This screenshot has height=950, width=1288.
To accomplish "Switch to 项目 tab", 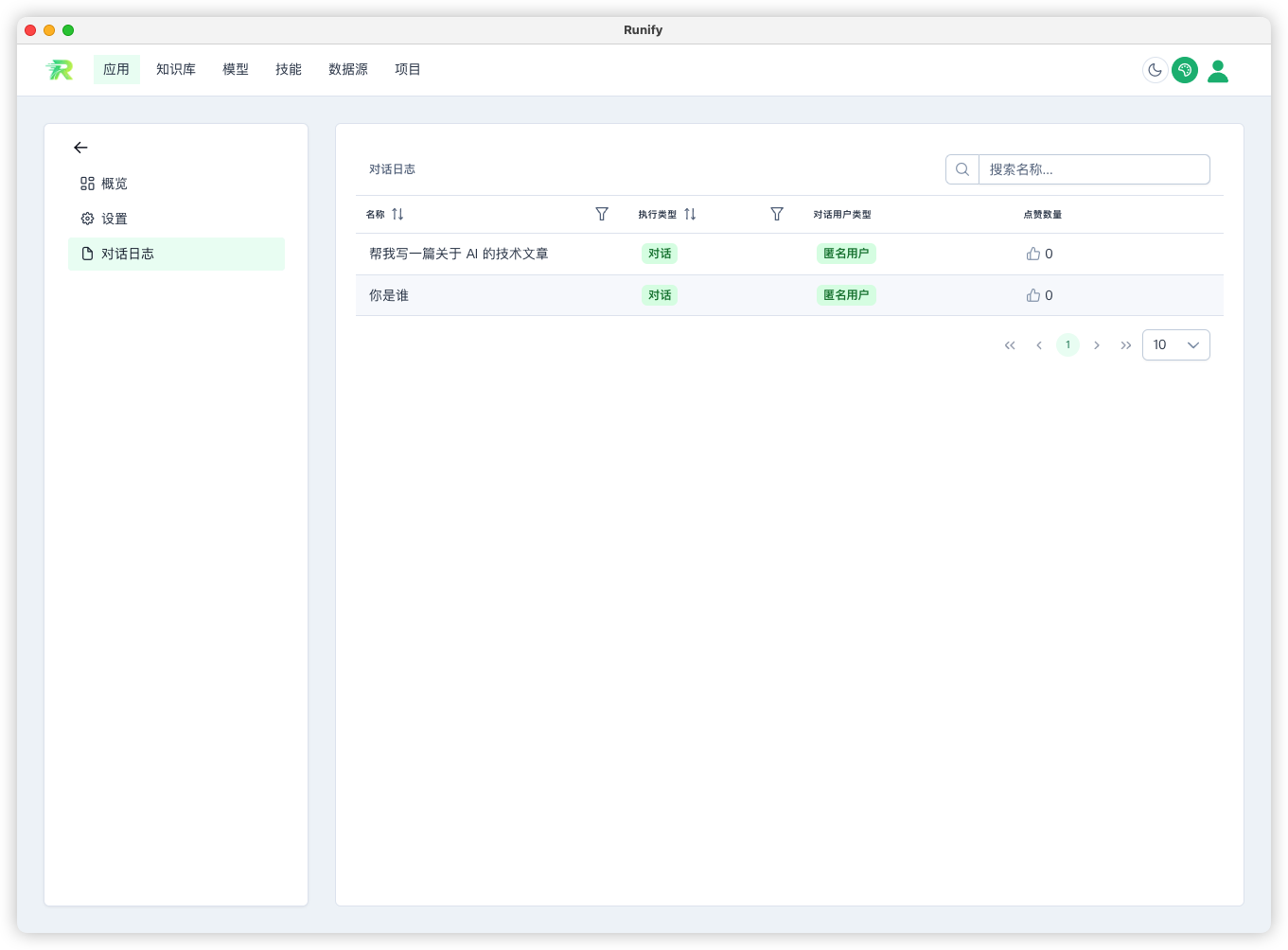I will tap(408, 69).
